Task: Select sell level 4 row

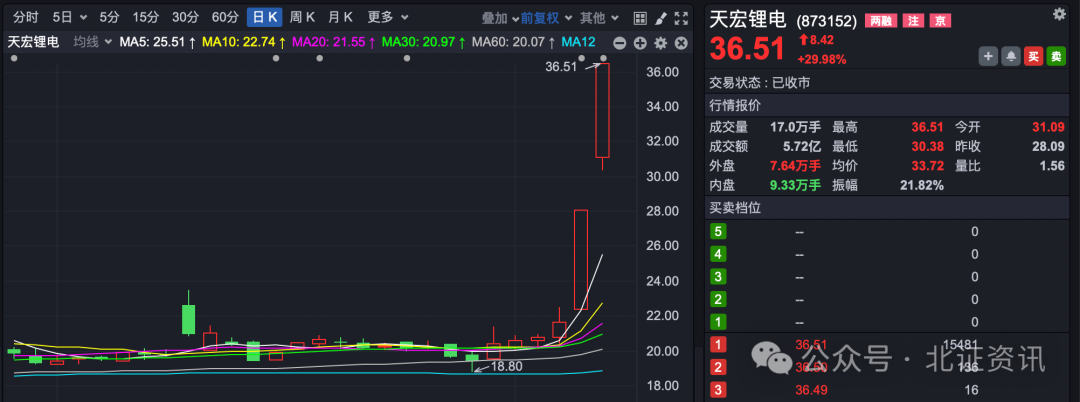Action: 885,255
